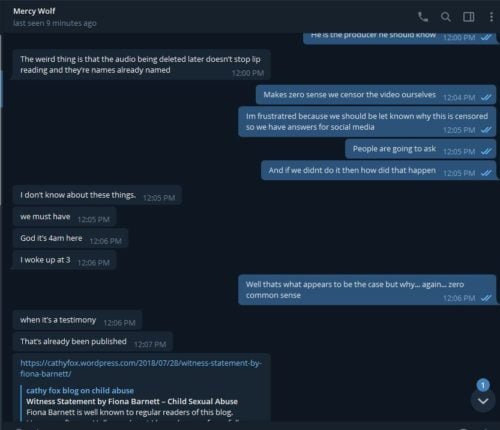This screenshot has height=430, width=500.
Task: Open the three-dot more options menu
Action: click(491, 17)
